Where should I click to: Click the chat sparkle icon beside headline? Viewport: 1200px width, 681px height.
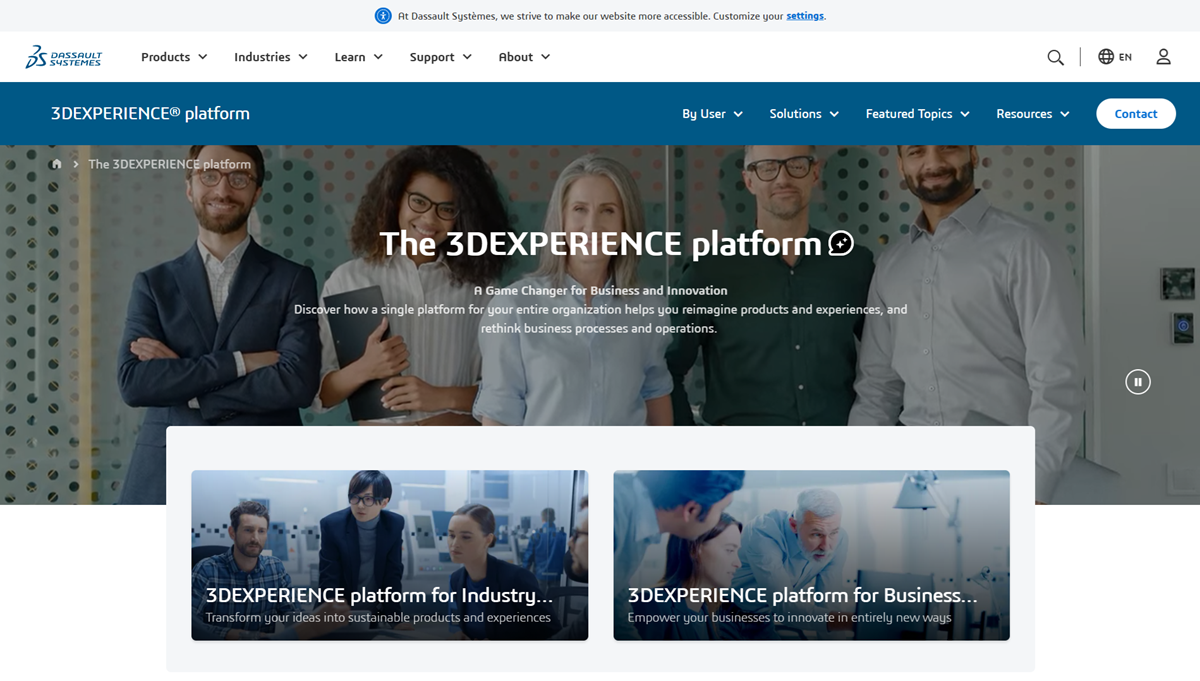842,243
